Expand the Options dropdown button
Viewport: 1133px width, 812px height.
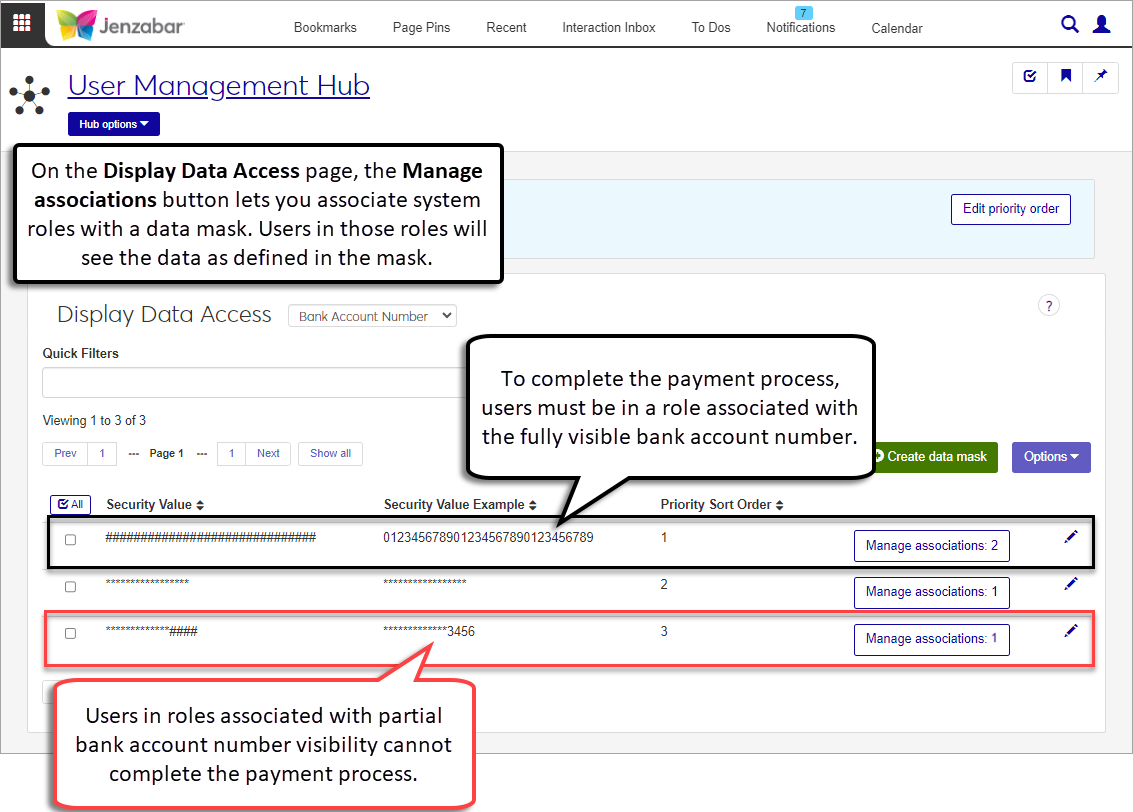click(1050, 457)
